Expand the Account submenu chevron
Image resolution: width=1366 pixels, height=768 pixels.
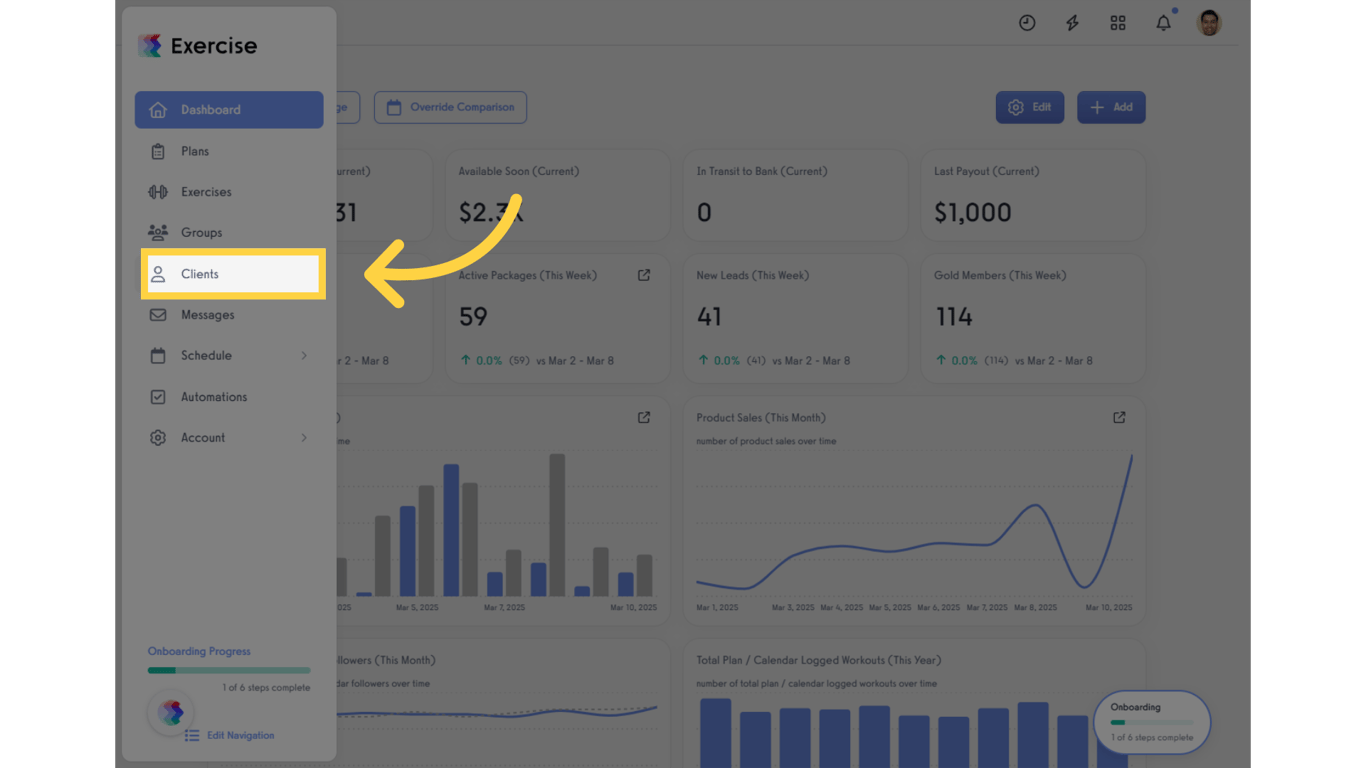click(304, 438)
